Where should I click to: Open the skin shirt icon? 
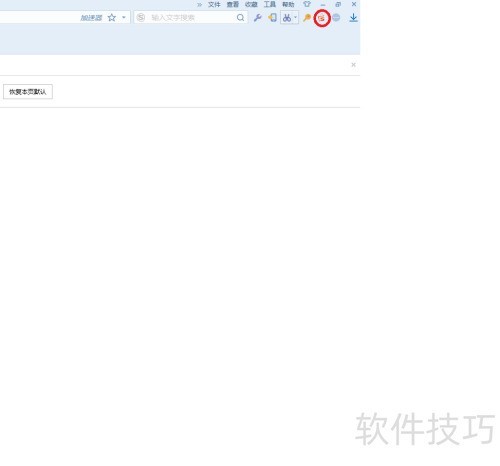307,4
